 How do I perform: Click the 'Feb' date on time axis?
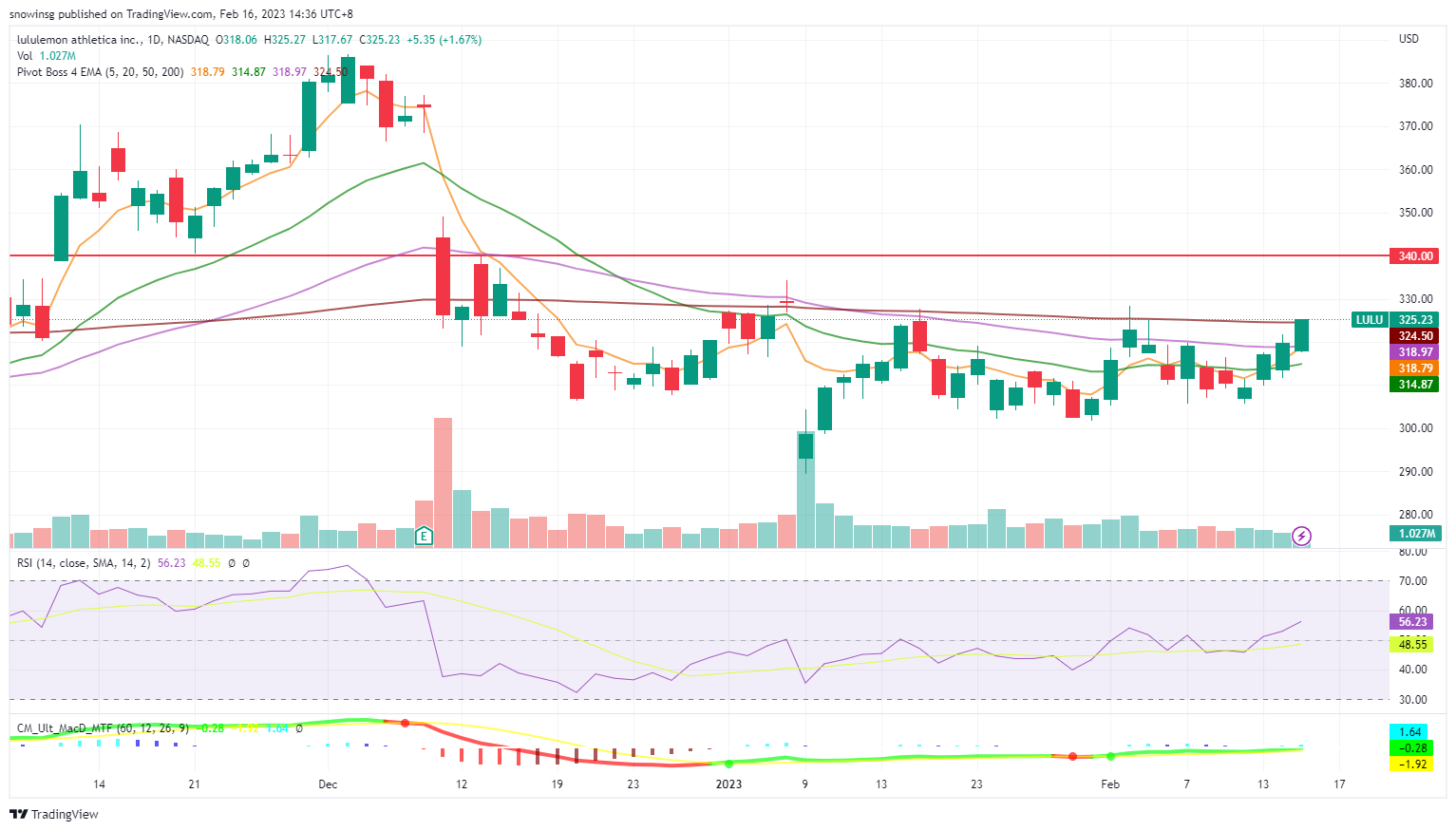tap(1110, 784)
